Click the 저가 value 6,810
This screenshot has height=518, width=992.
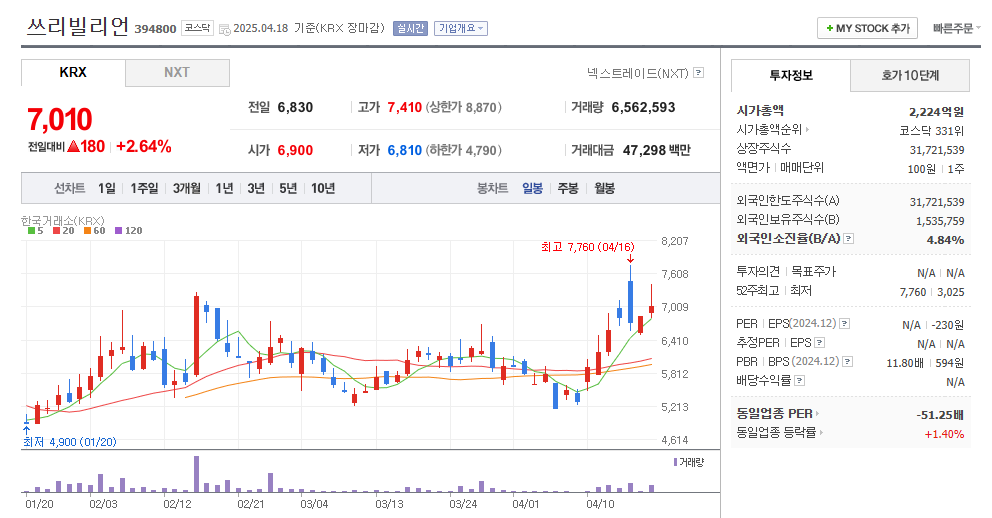point(405,151)
